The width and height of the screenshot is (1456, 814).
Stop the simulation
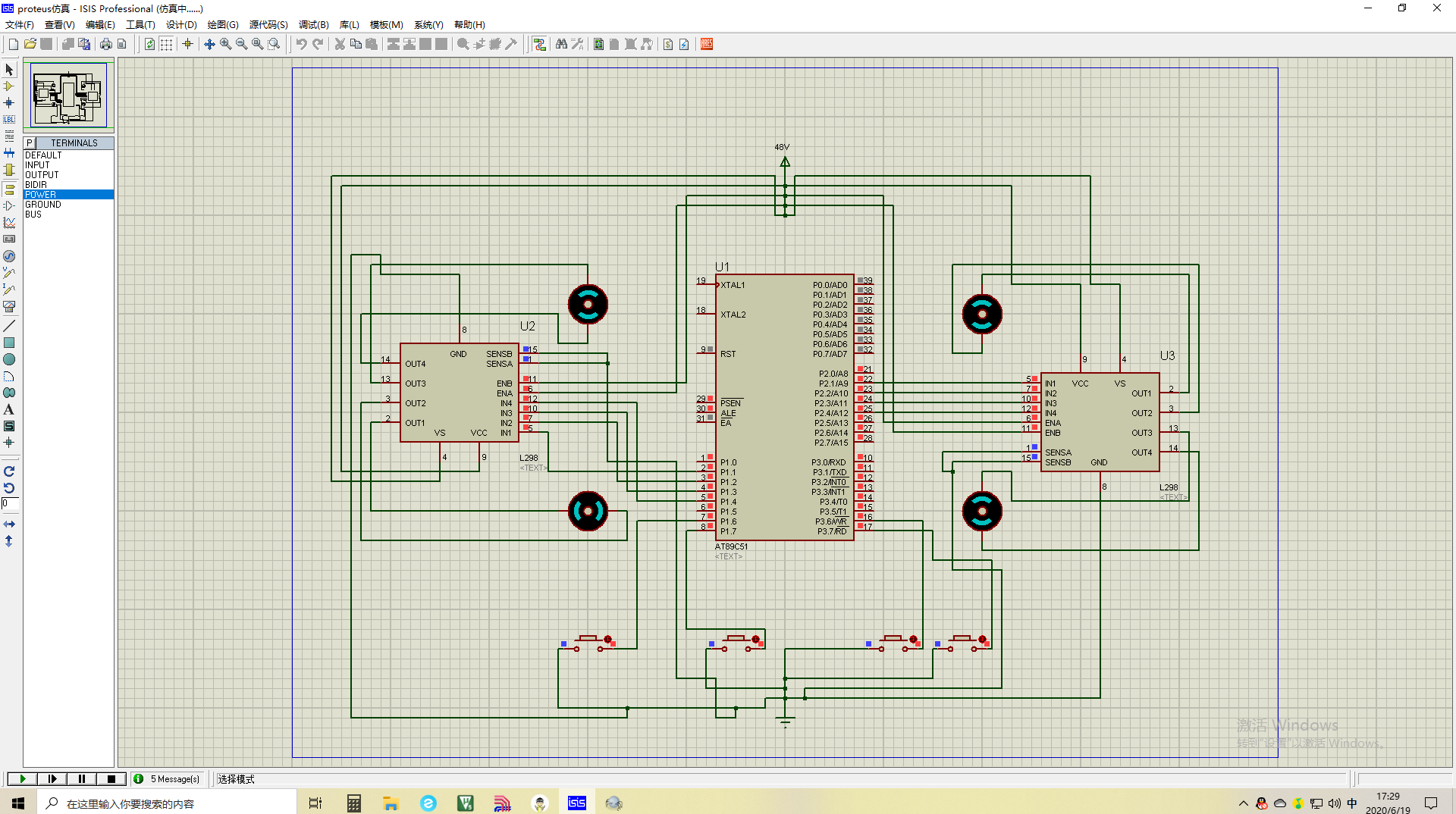coord(111,778)
